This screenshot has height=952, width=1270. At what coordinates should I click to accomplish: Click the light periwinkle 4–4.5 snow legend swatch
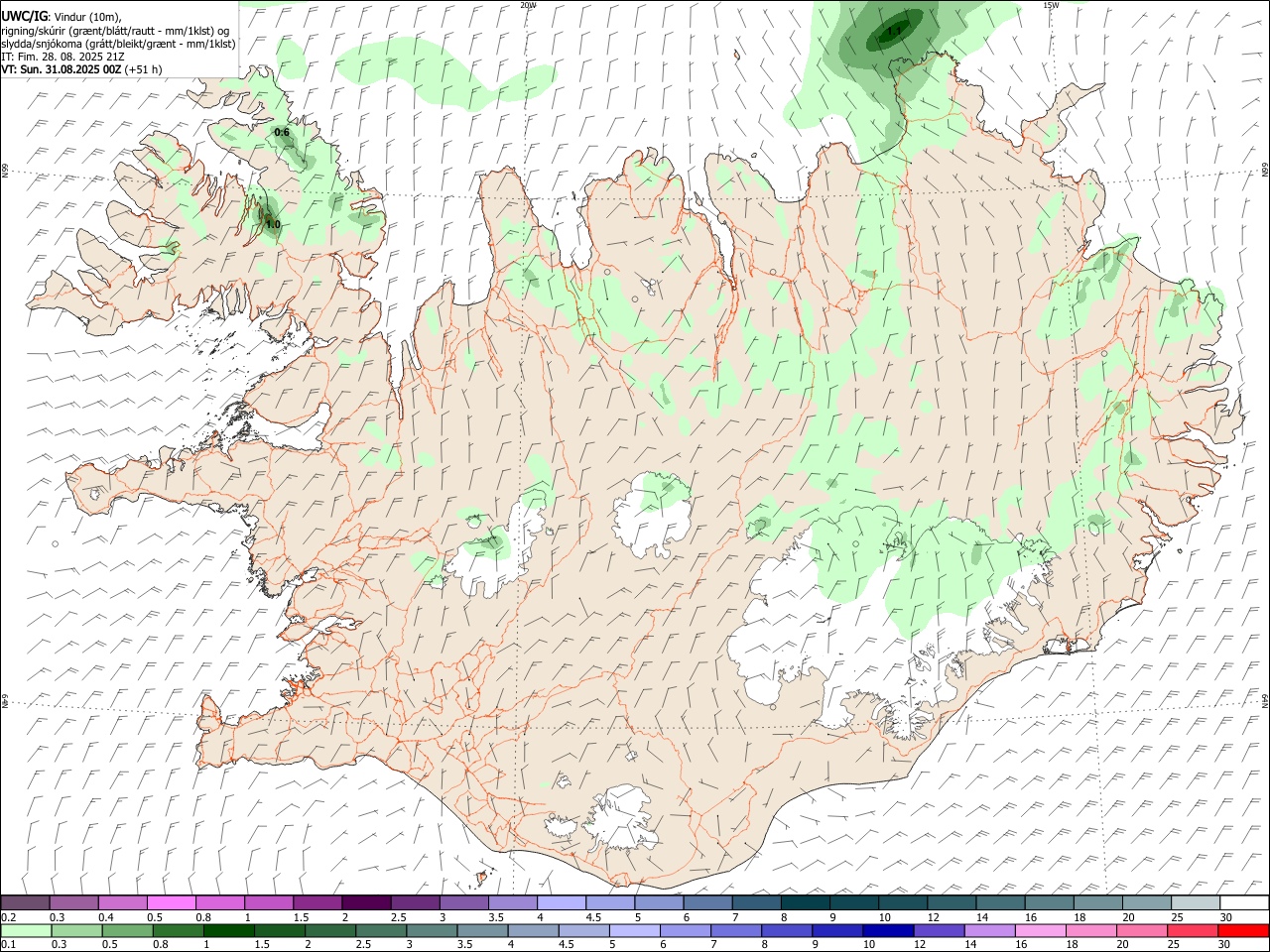pos(562,902)
